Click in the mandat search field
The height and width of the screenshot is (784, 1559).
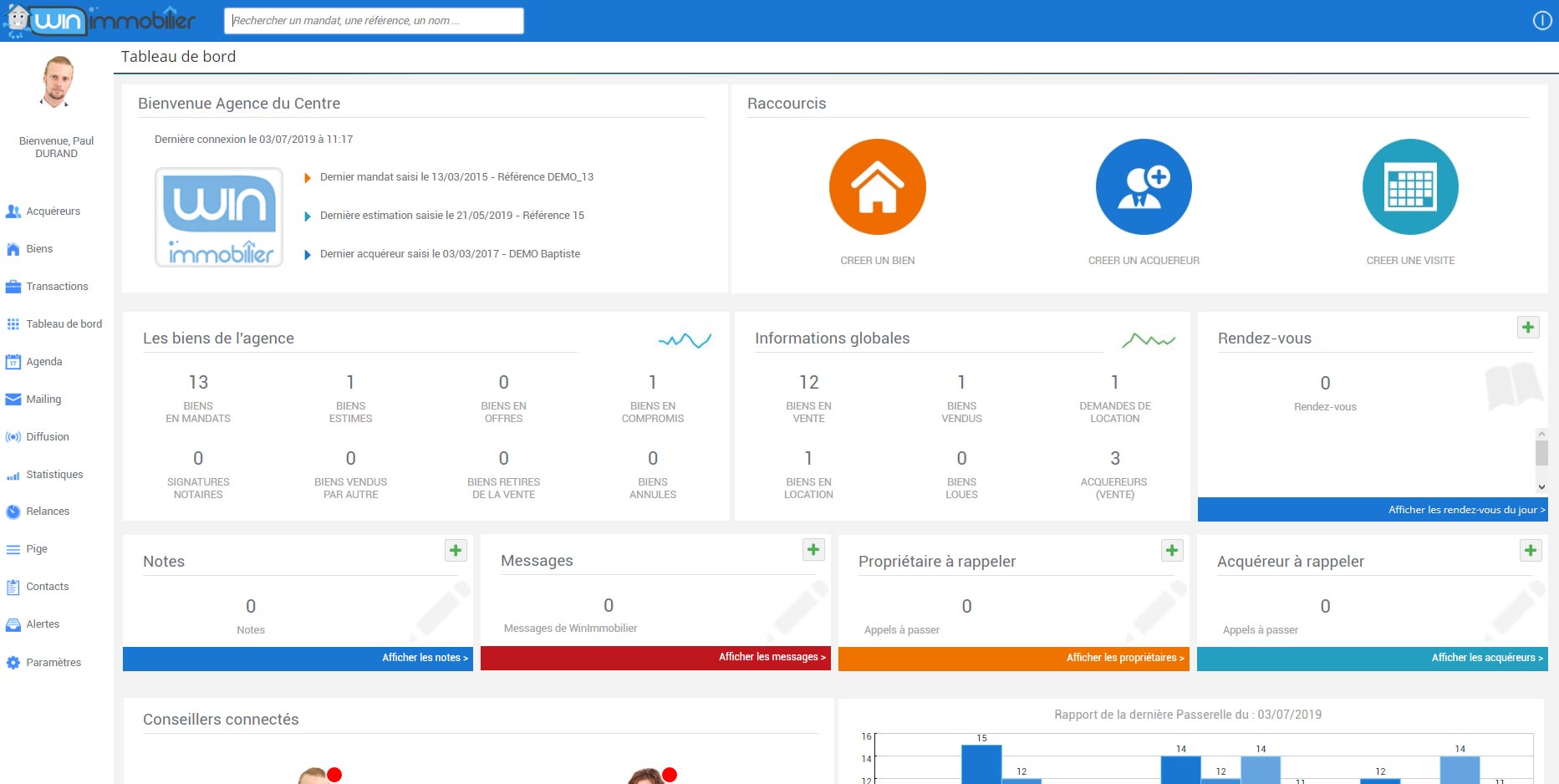pos(374,21)
